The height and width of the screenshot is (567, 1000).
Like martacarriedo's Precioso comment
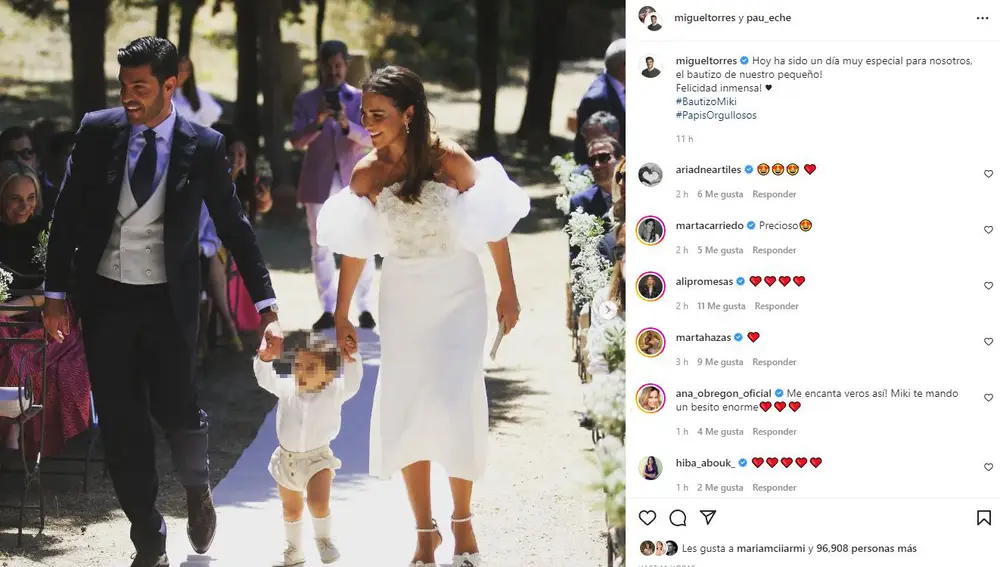click(x=988, y=230)
